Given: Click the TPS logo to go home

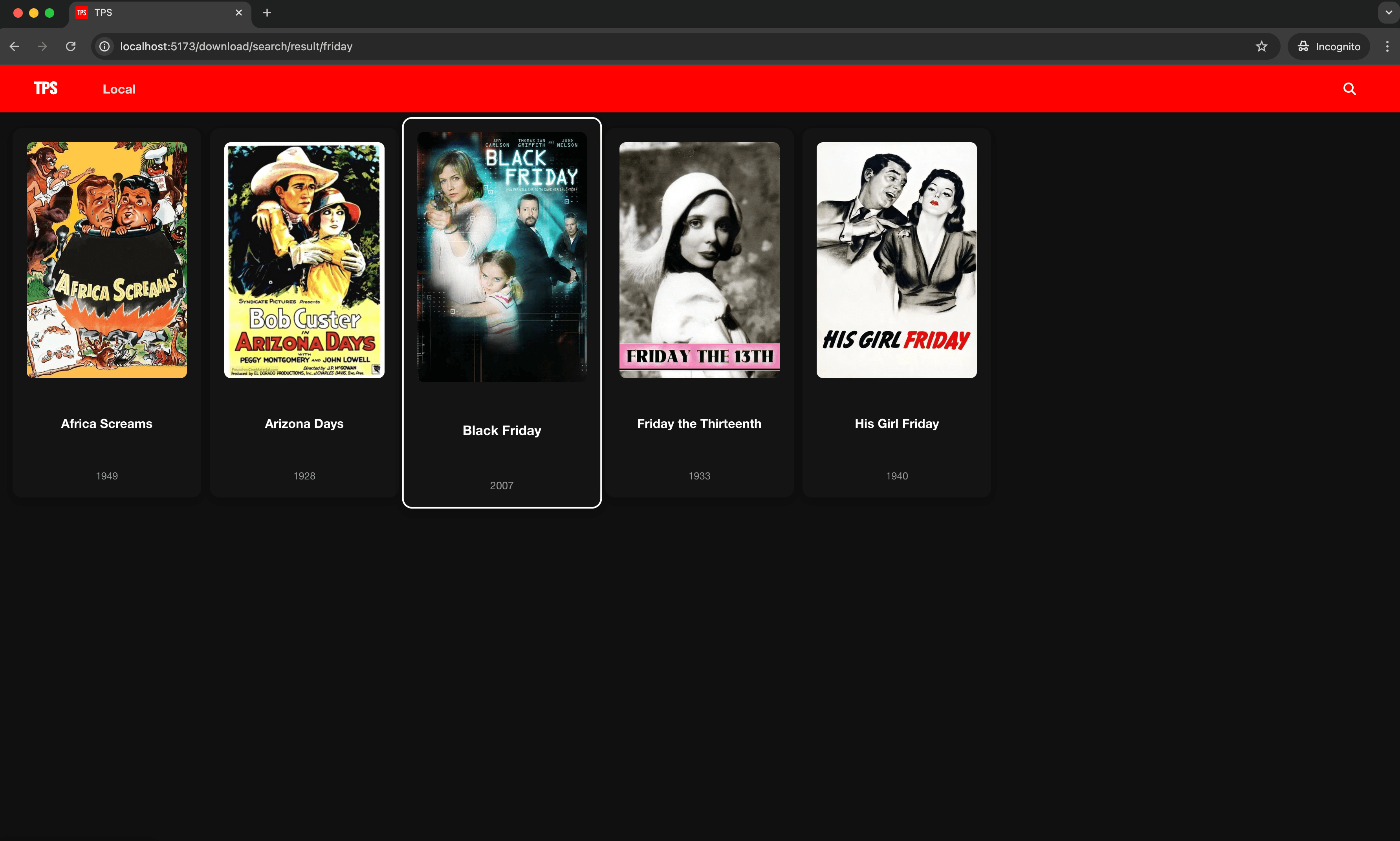Looking at the screenshot, I should coord(45,88).
